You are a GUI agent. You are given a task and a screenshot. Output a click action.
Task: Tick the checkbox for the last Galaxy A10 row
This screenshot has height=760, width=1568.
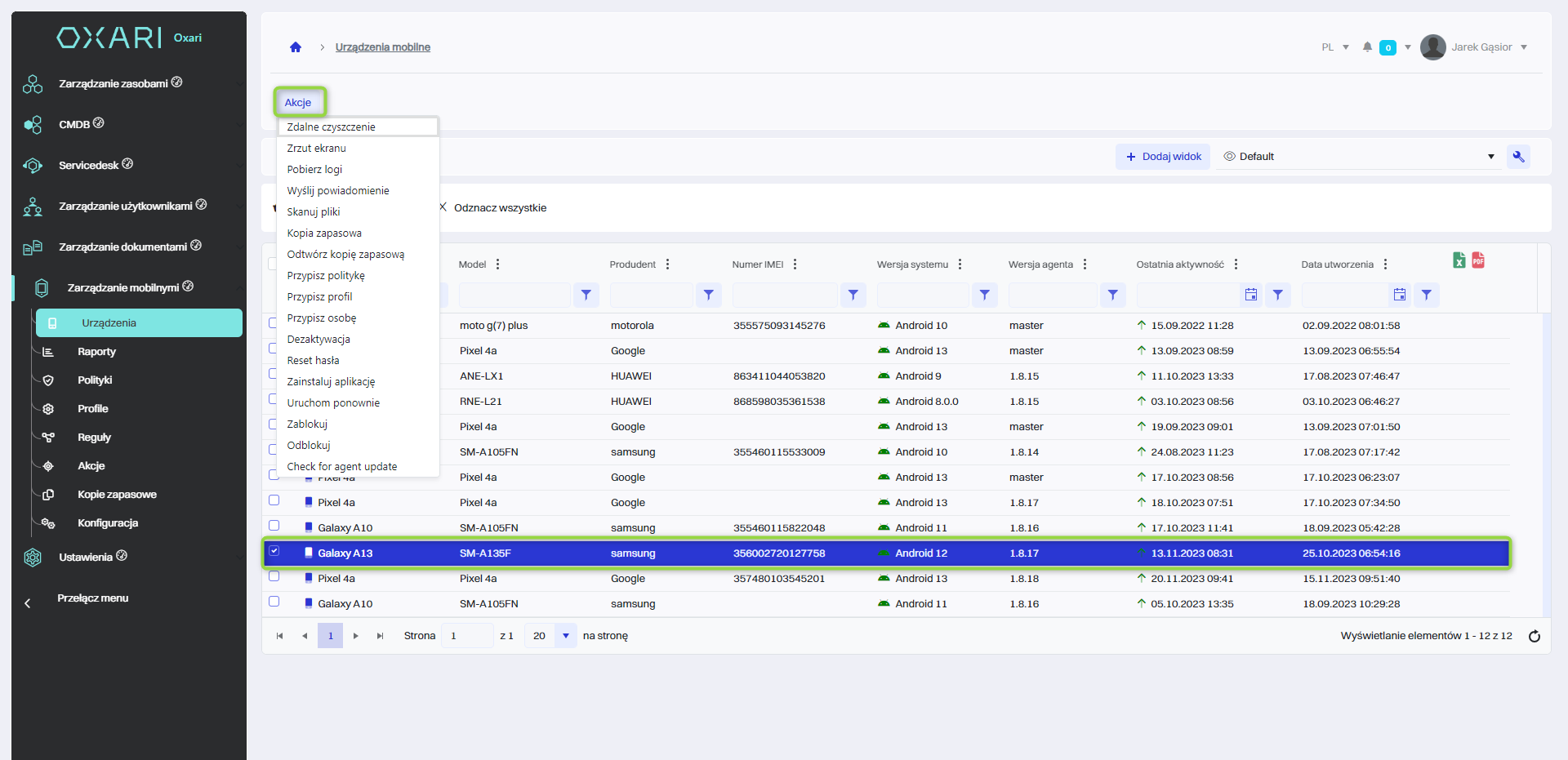274,602
